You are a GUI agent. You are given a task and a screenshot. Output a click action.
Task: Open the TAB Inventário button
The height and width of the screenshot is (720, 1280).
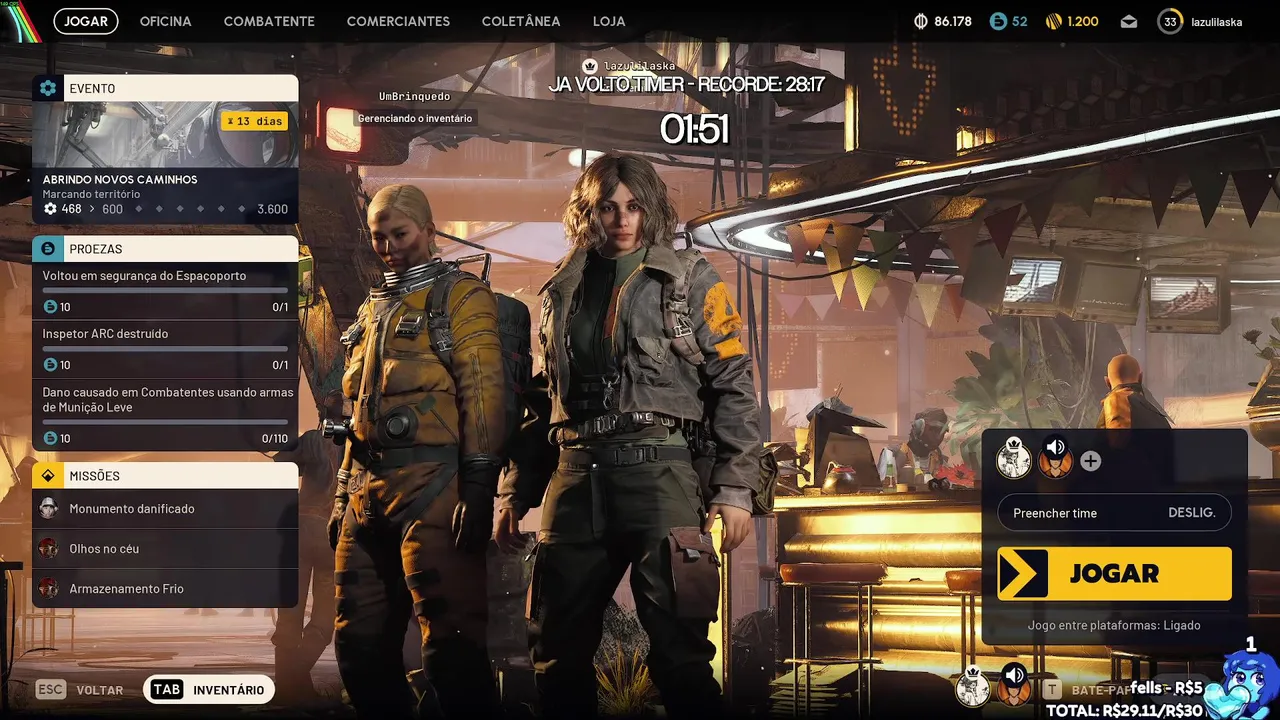coord(209,690)
